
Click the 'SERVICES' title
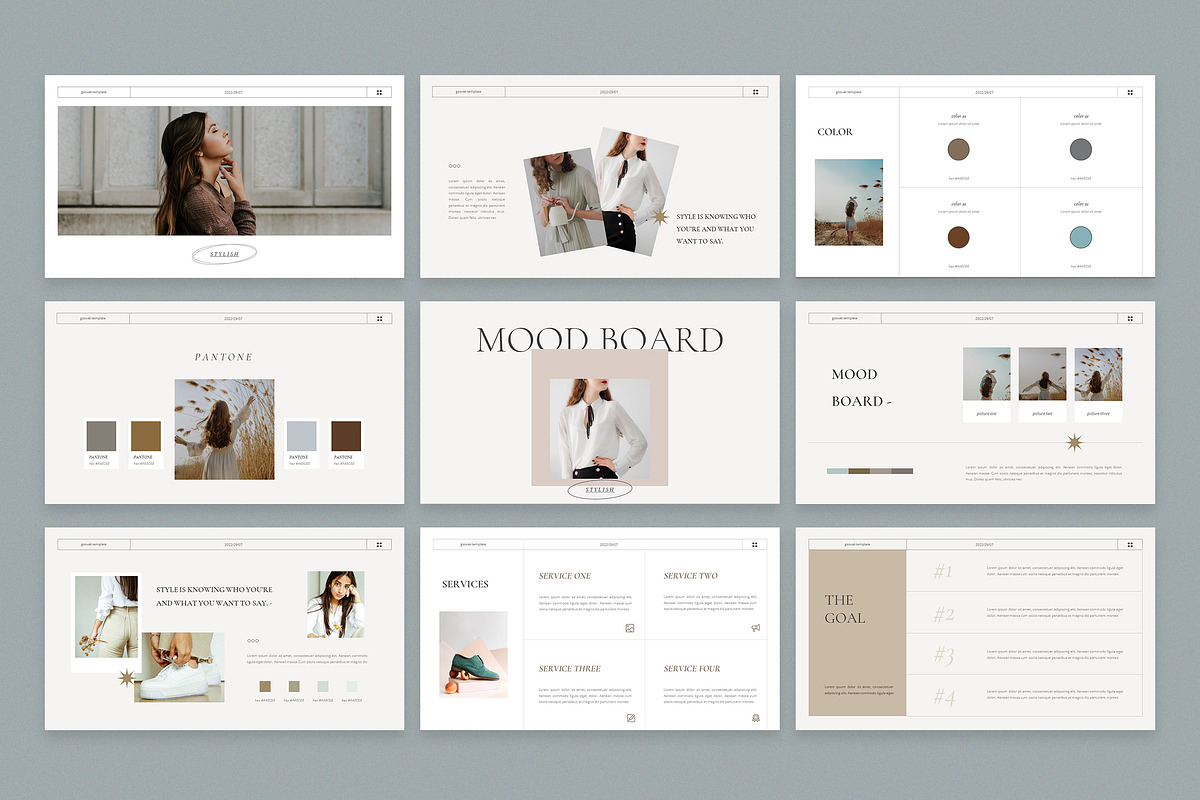[465, 584]
